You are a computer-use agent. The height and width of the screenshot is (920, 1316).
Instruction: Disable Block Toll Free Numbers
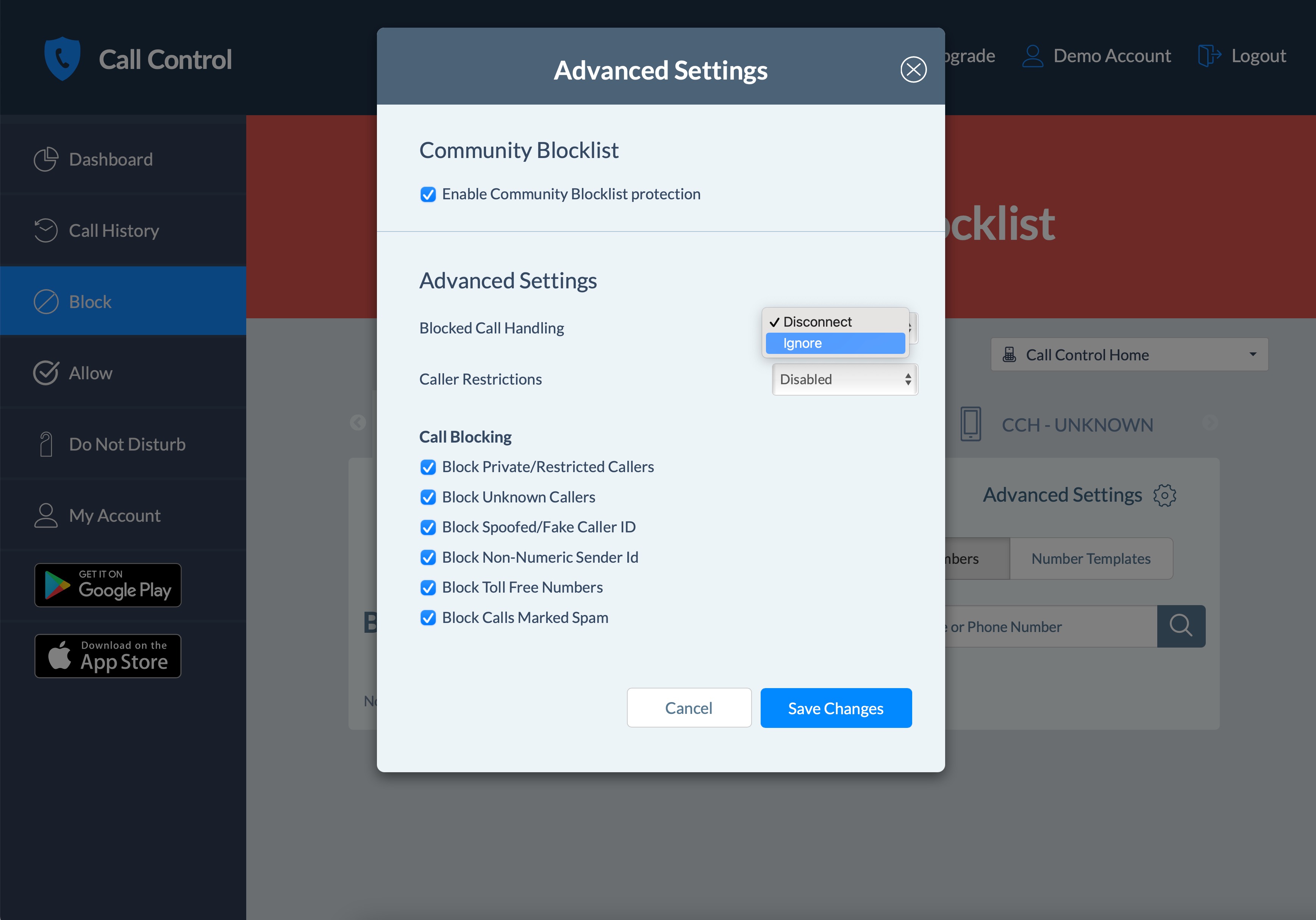coord(428,588)
